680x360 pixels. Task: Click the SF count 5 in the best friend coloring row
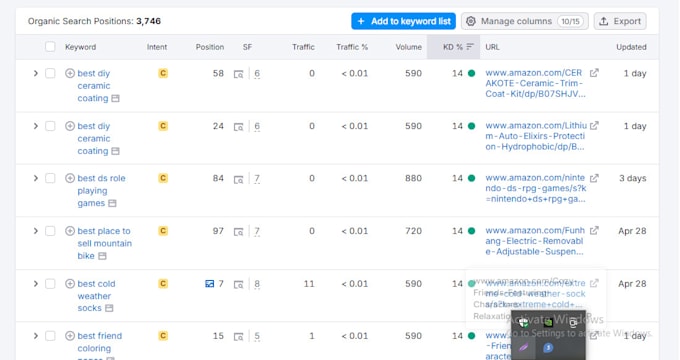pos(257,336)
